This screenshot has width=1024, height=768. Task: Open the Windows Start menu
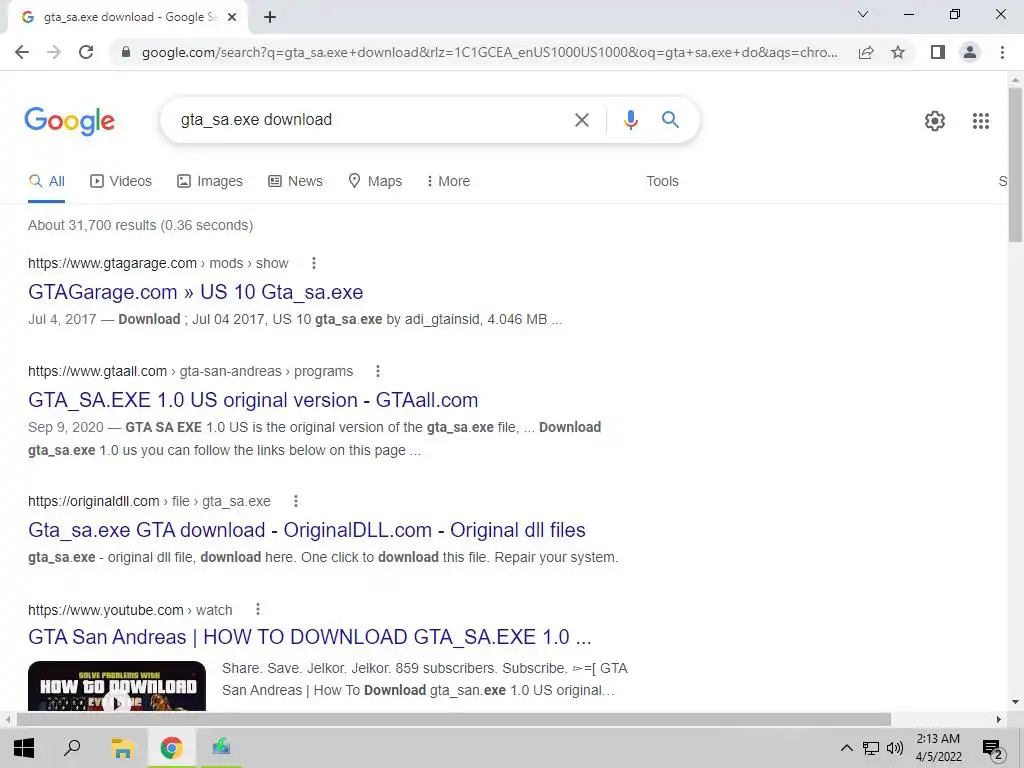[x=24, y=748]
